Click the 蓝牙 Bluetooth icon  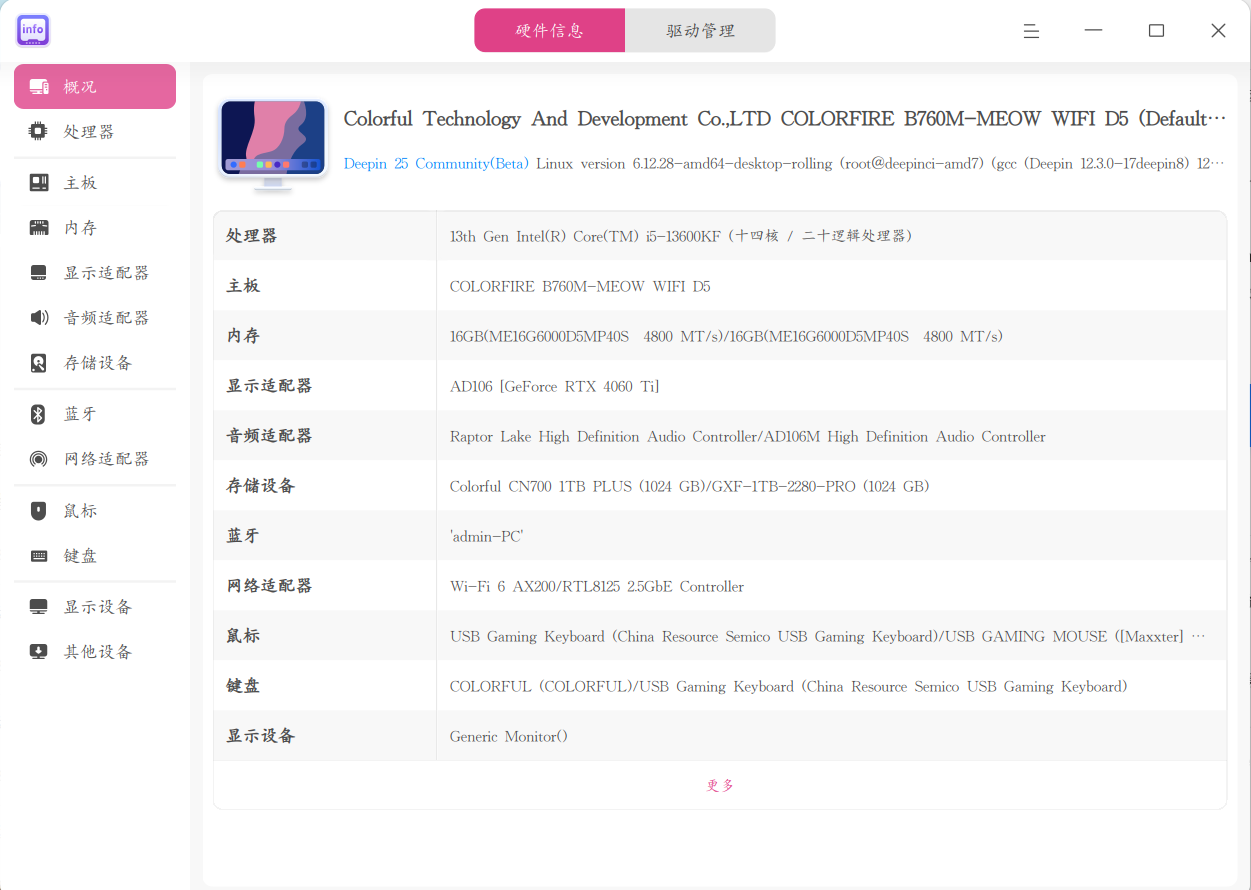pyautogui.click(x=38, y=414)
